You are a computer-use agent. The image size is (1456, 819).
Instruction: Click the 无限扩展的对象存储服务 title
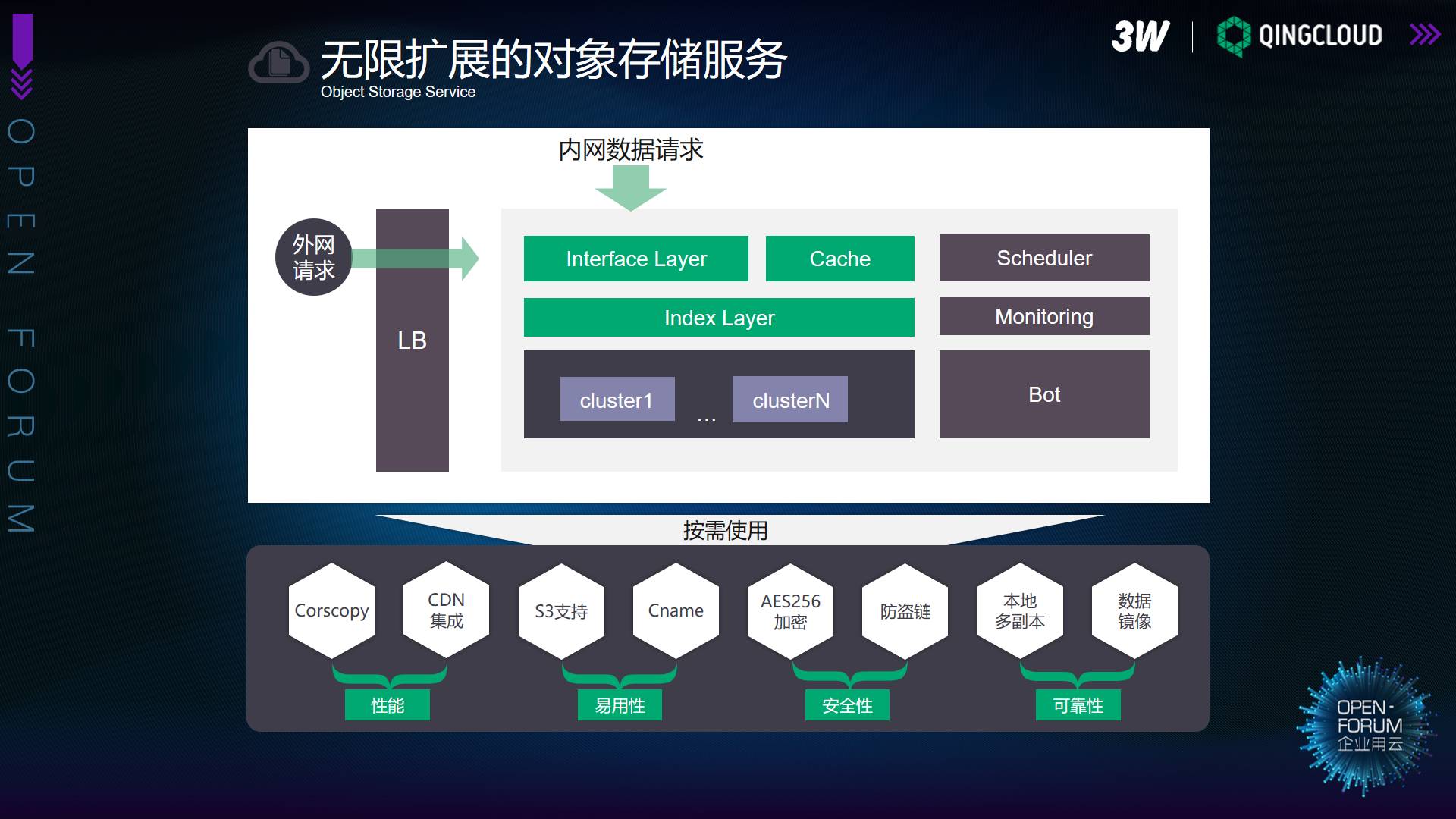tap(554, 59)
